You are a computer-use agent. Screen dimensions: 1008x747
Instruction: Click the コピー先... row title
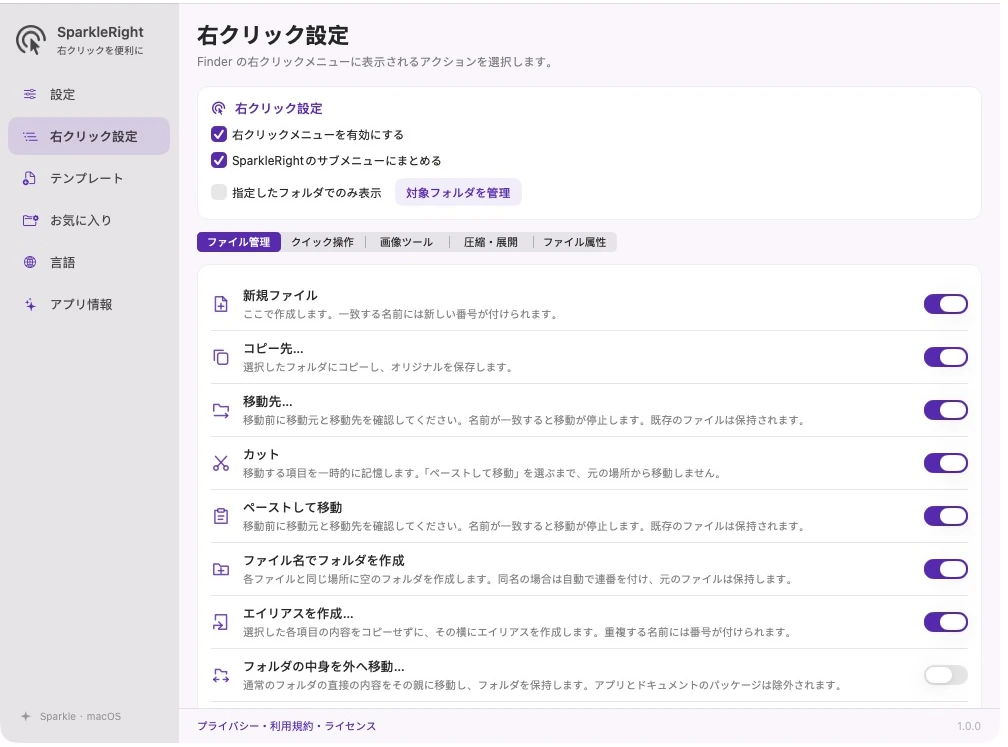(273, 349)
